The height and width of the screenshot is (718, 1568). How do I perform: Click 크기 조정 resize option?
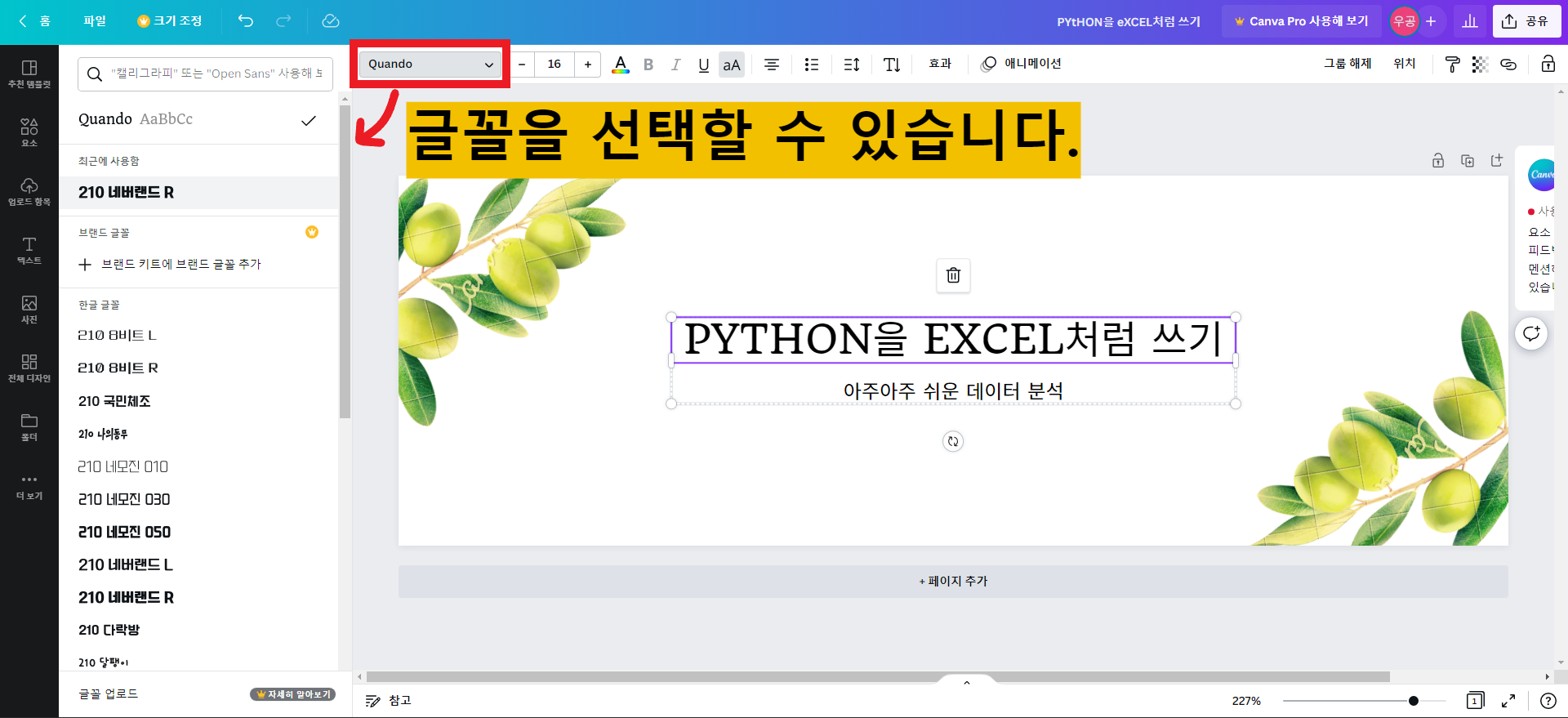(170, 21)
